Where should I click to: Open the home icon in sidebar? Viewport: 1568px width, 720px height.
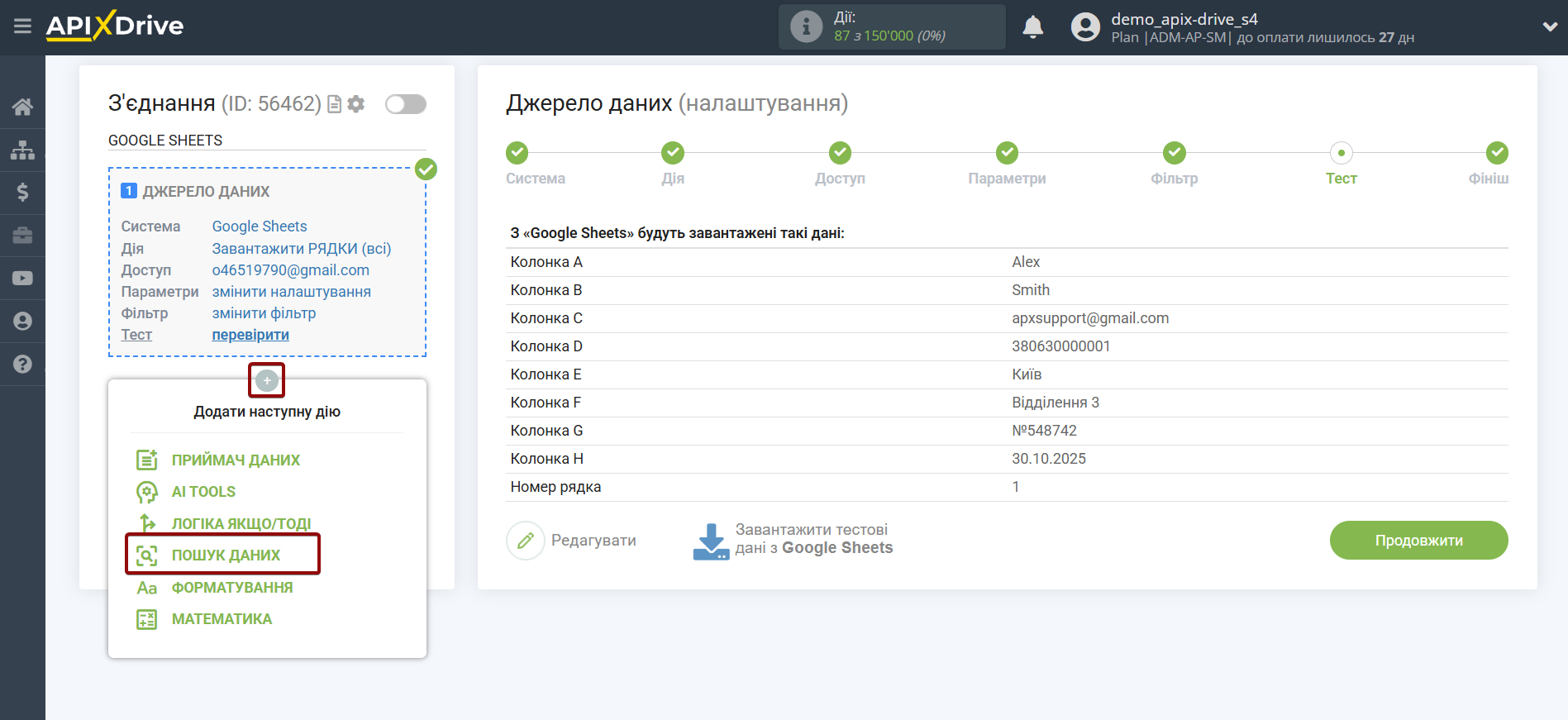point(22,107)
